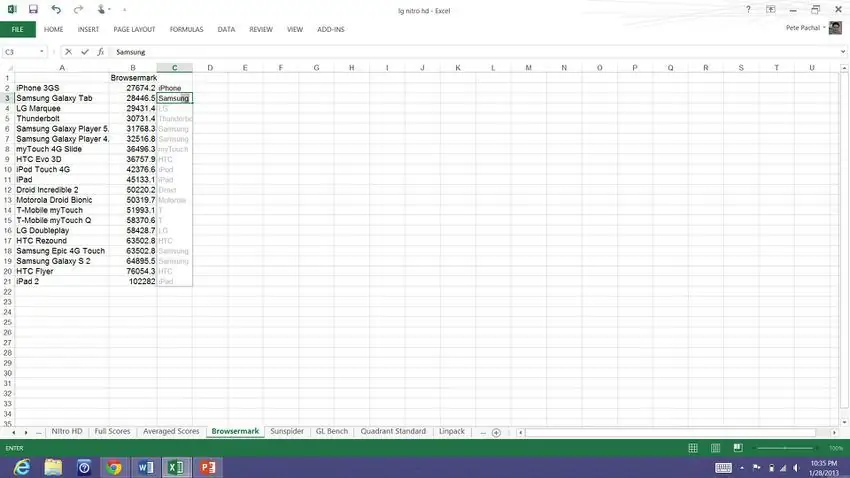Open Quadrant Standard sheet tab
The height and width of the screenshot is (478, 850).
point(393,431)
